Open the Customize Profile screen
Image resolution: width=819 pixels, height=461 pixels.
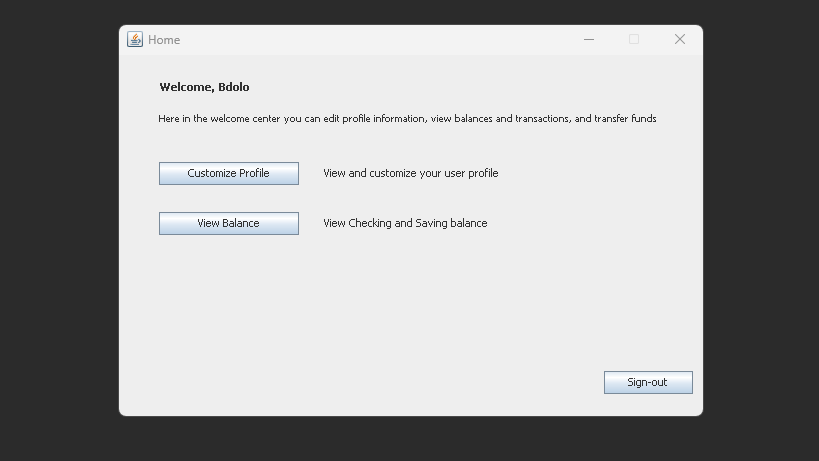(228, 173)
